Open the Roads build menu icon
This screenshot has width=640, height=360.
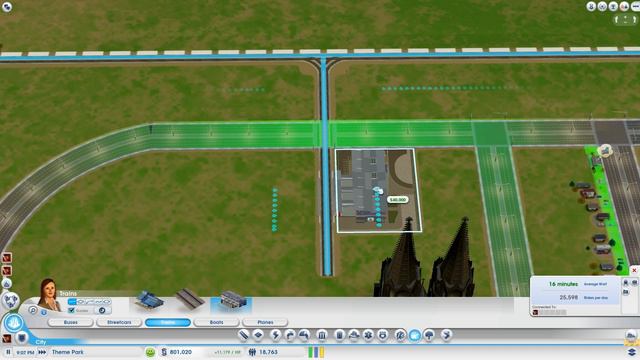point(243,335)
